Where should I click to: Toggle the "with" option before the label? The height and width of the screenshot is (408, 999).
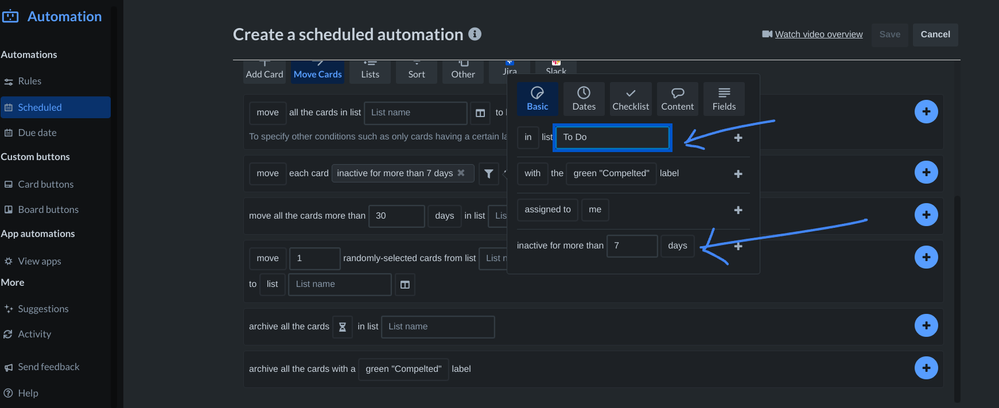(533, 173)
